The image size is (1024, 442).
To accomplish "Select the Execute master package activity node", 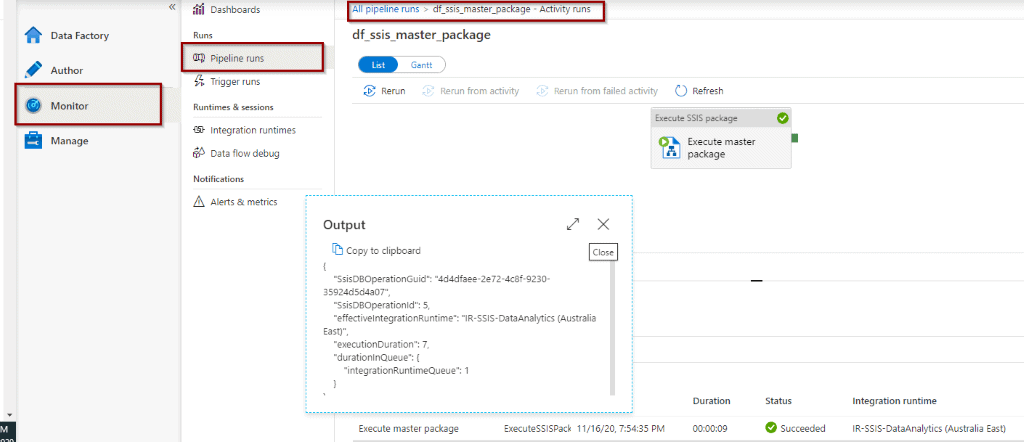I will pos(721,138).
